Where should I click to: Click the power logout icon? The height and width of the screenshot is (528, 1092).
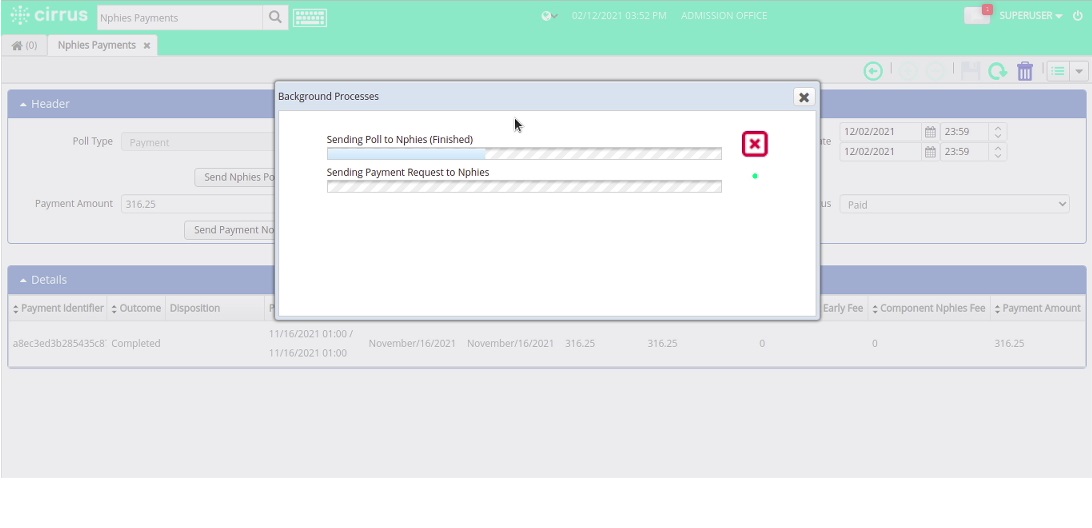(x=1077, y=15)
